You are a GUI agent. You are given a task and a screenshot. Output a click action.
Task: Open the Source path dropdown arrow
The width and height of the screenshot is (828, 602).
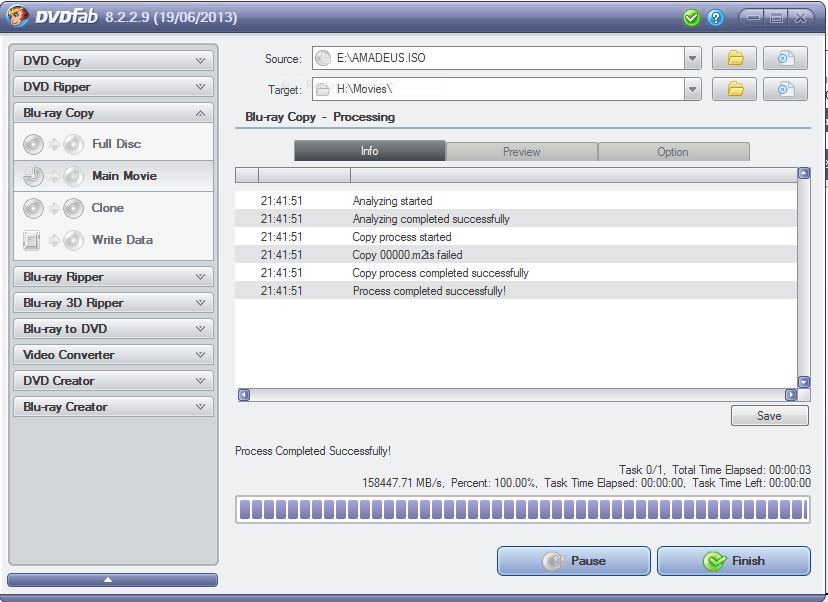[x=692, y=58]
